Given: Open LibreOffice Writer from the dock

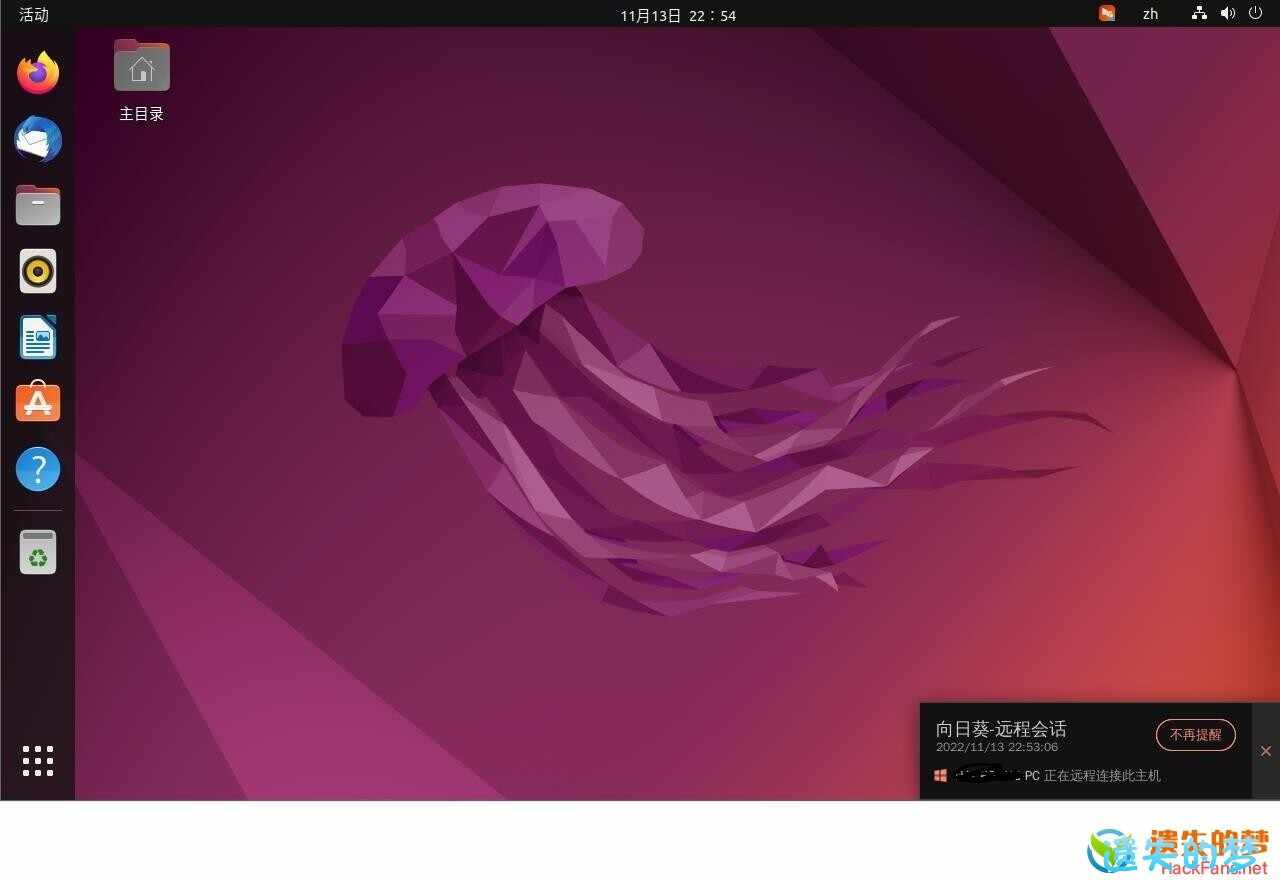Looking at the screenshot, I should (x=38, y=337).
